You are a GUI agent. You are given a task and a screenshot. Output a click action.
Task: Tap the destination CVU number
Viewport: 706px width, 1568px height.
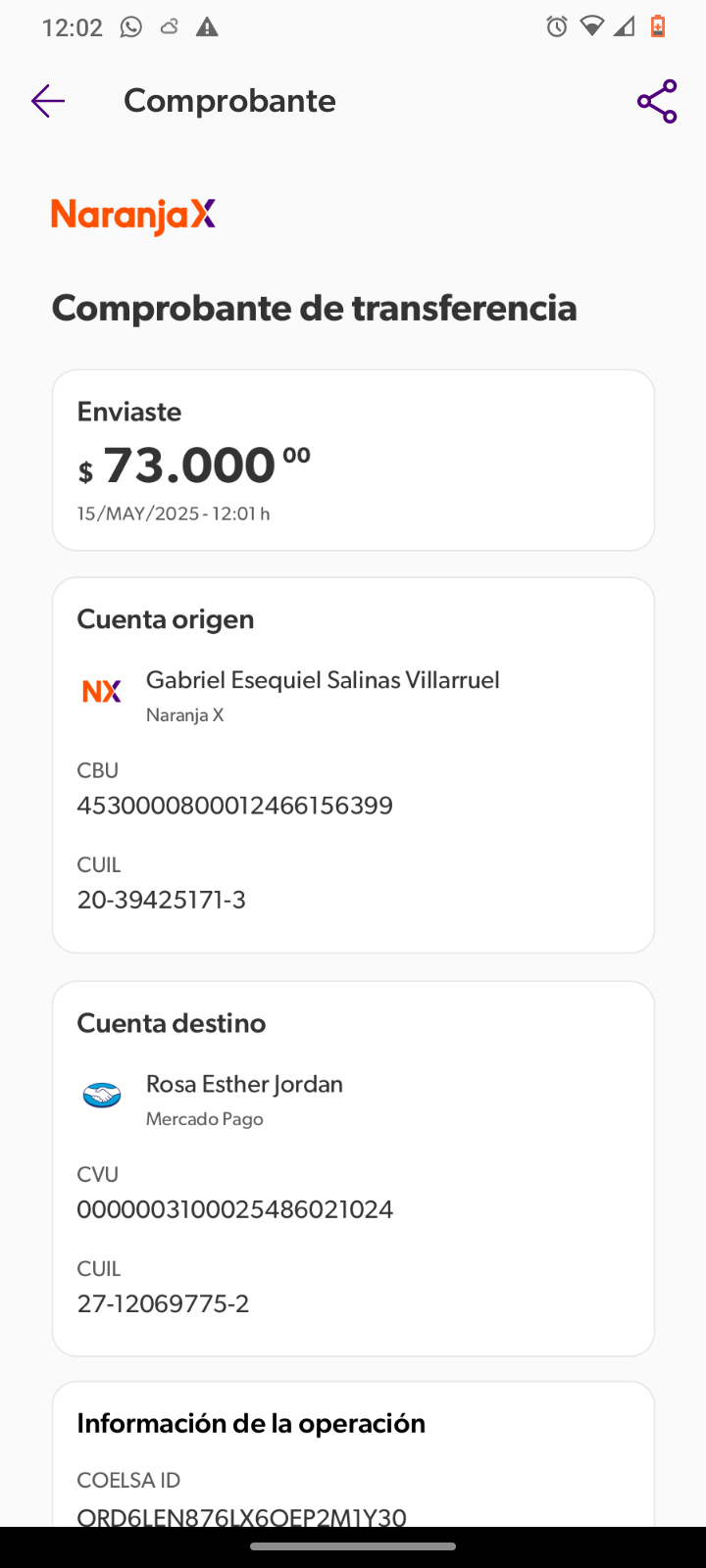pyautogui.click(x=235, y=1209)
